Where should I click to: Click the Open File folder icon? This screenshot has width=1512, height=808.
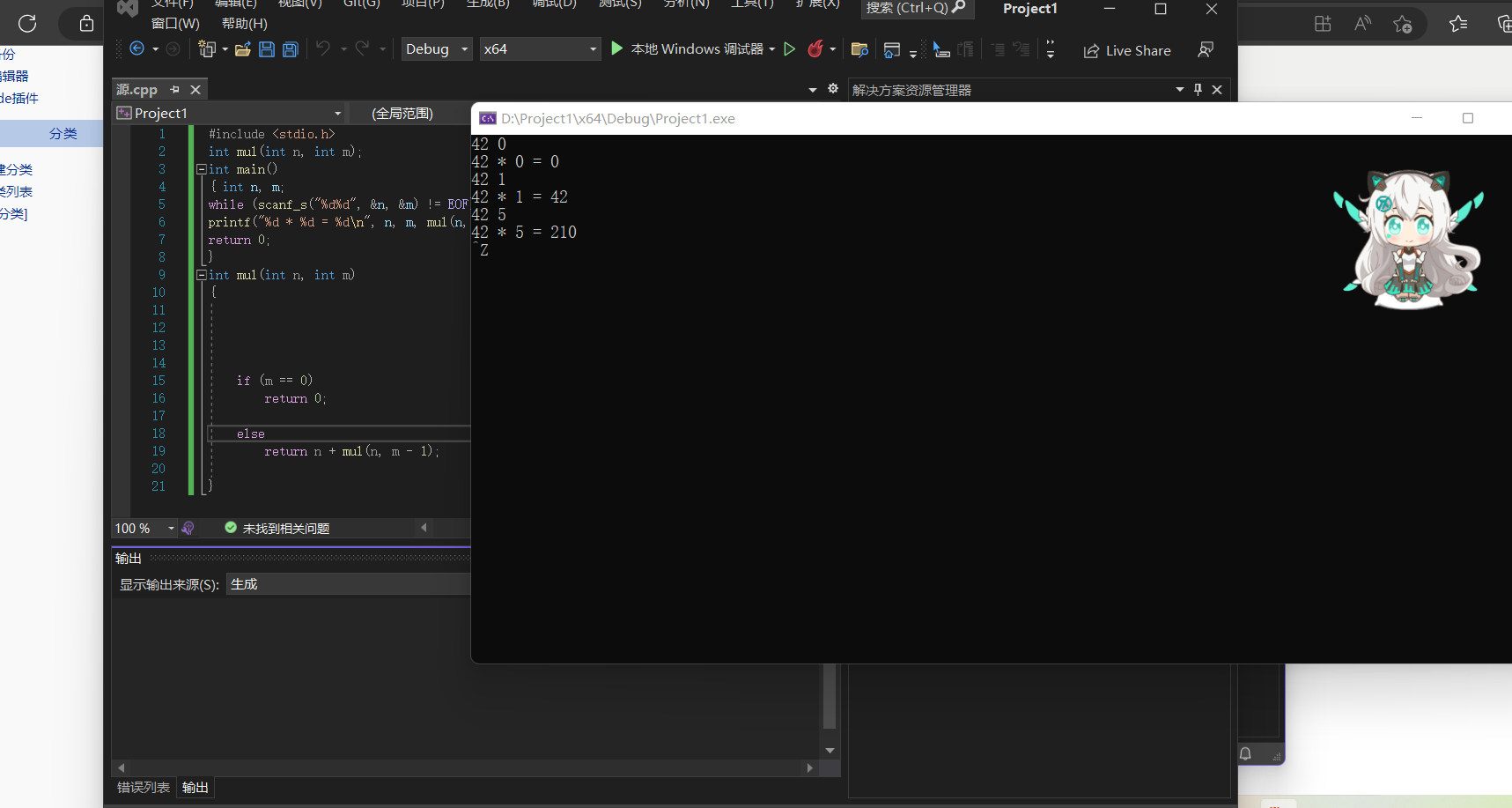click(243, 49)
